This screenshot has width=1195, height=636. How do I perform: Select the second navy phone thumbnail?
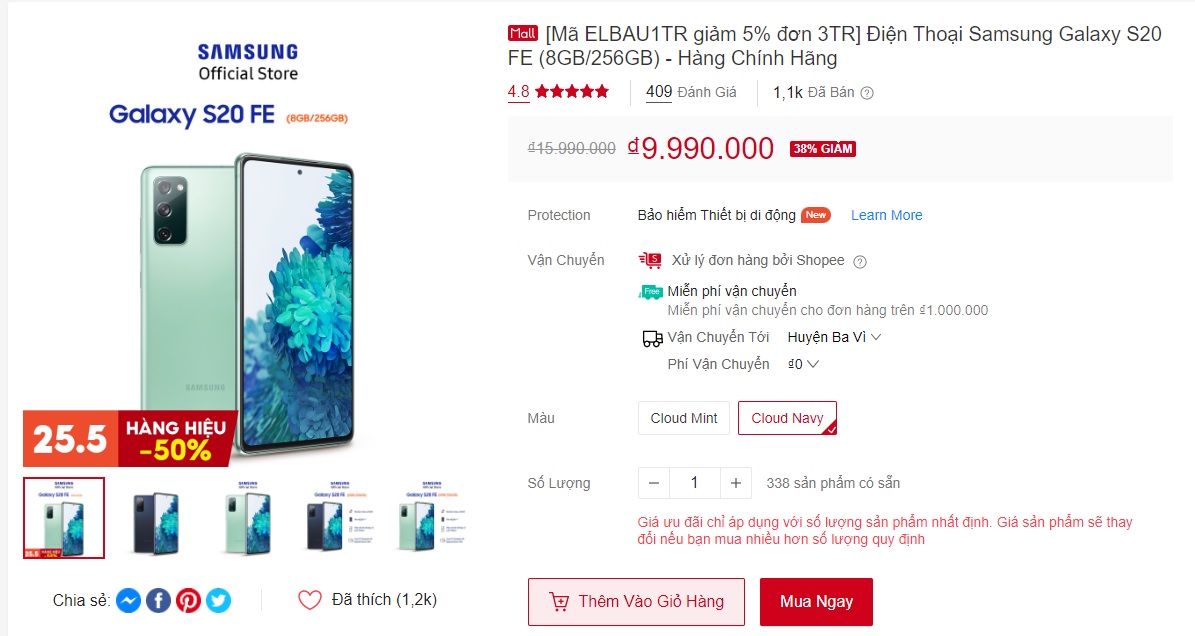(x=155, y=518)
